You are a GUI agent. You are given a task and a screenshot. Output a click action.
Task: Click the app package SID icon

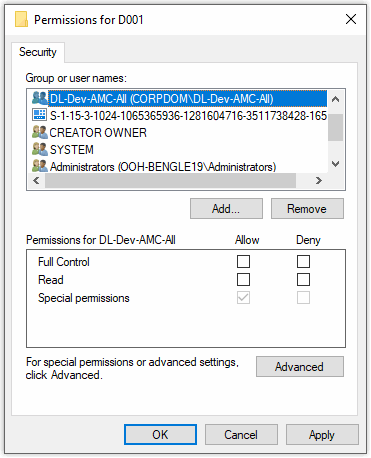(40, 115)
